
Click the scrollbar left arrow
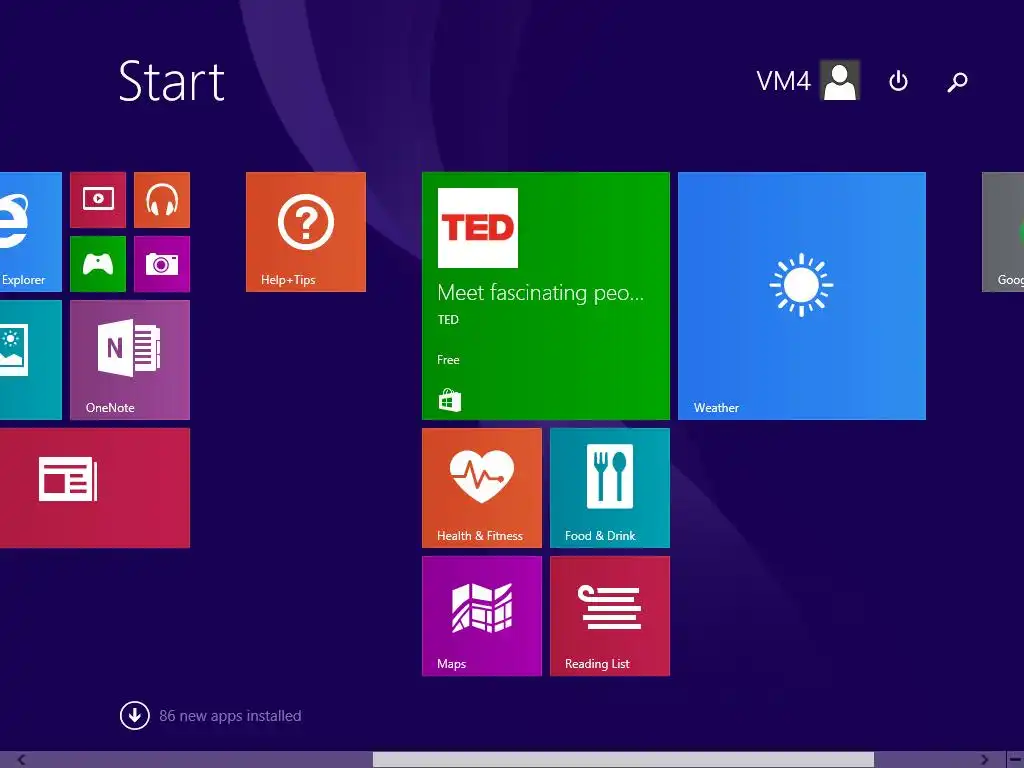(x=22, y=760)
